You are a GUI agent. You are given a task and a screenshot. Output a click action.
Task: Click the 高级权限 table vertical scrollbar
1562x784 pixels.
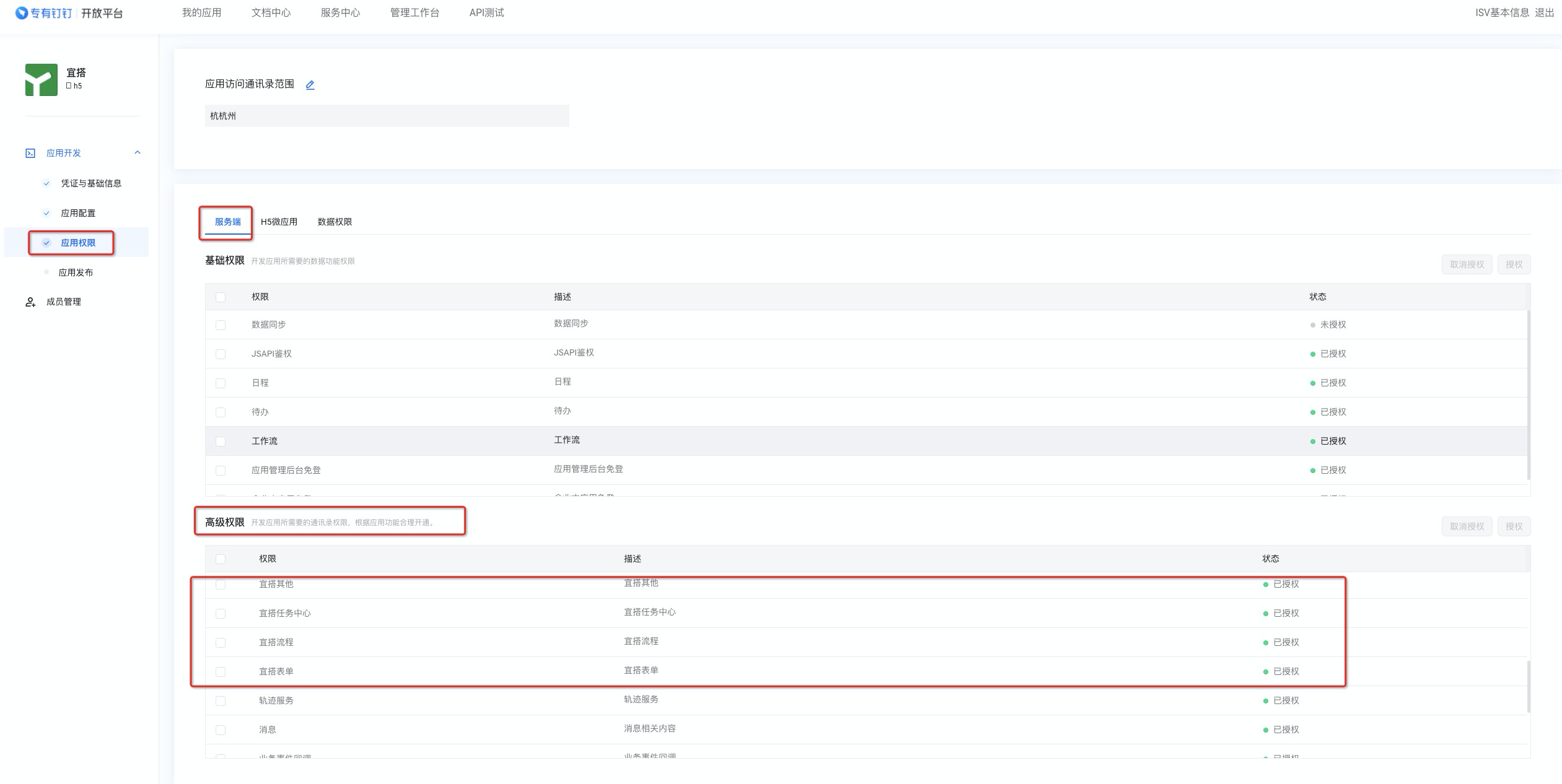1528,686
